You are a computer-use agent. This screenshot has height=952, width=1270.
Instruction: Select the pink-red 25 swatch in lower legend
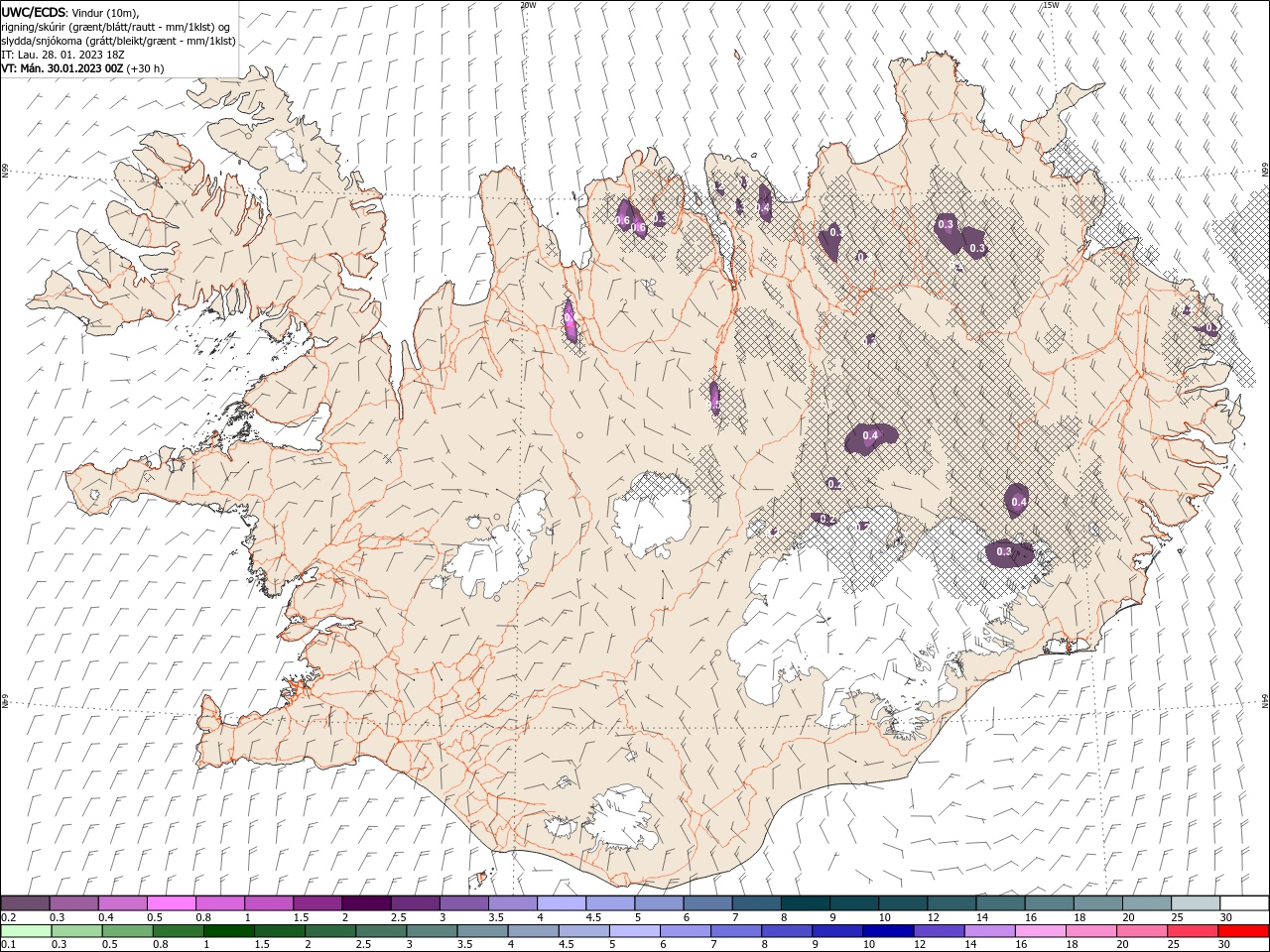point(1194,931)
